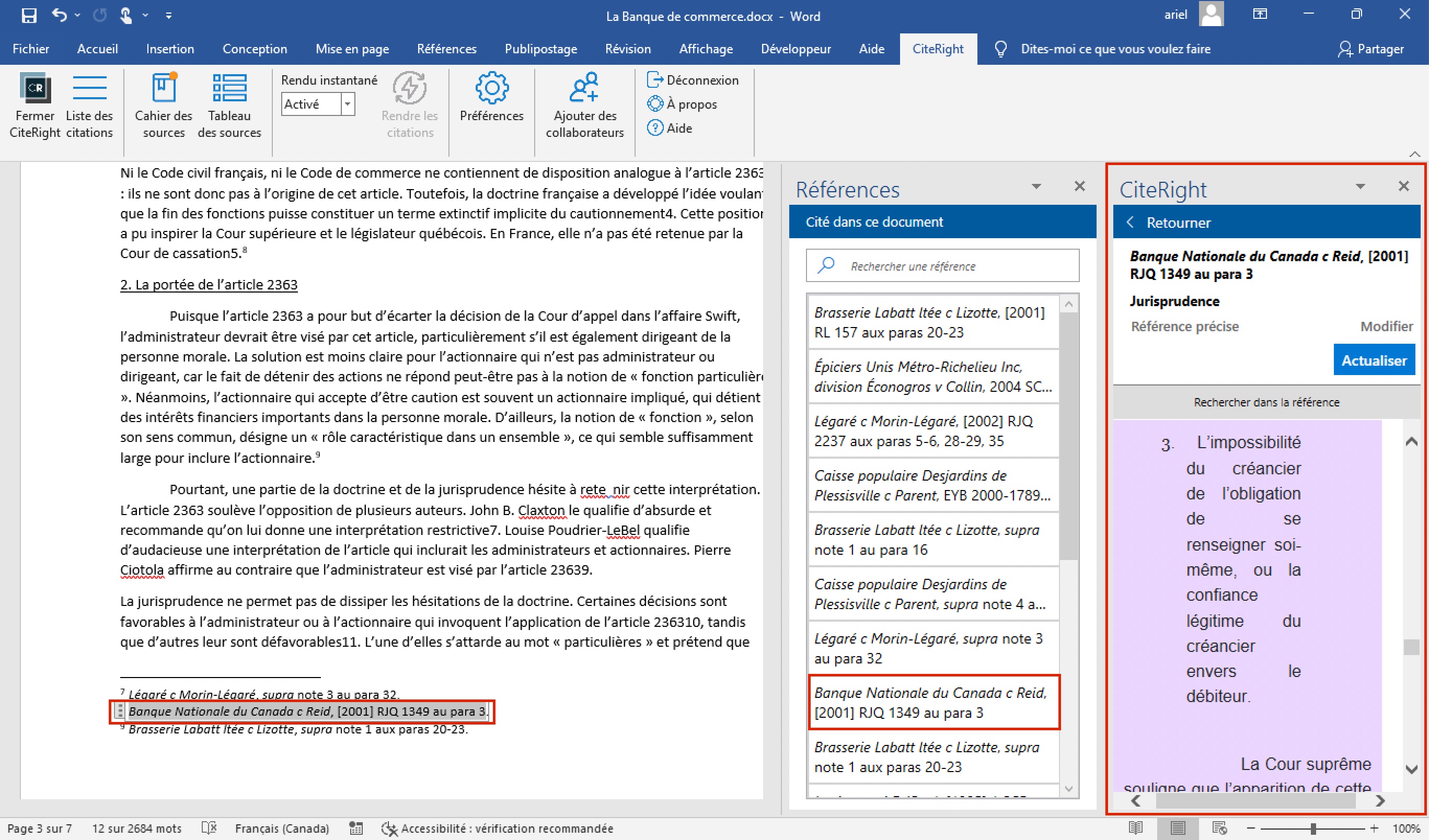This screenshot has width=1429, height=840.
Task: Close the CiteRight pane
Action: tap(1403, 186)
